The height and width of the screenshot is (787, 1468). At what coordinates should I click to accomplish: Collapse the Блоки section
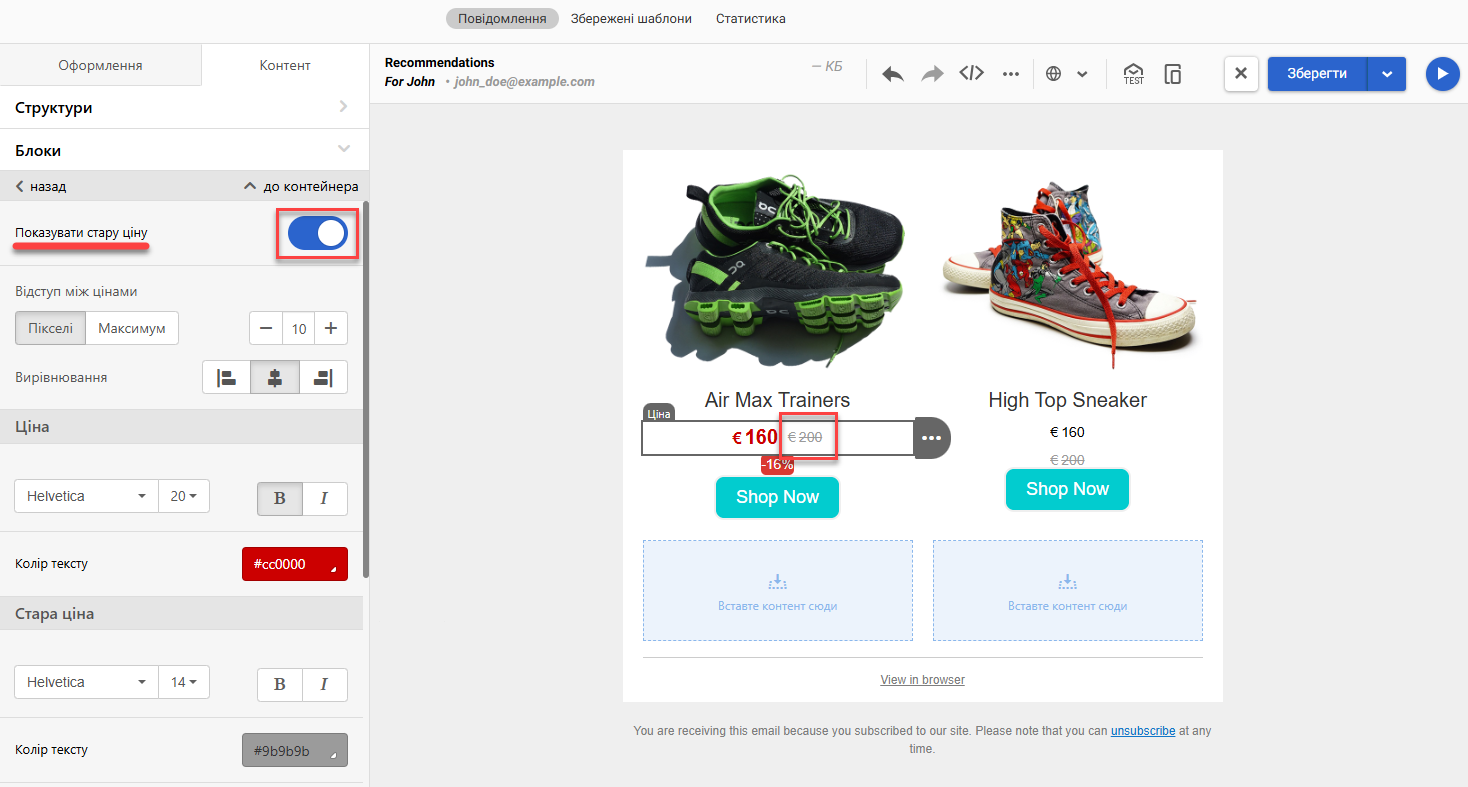[x=182, y=150]
